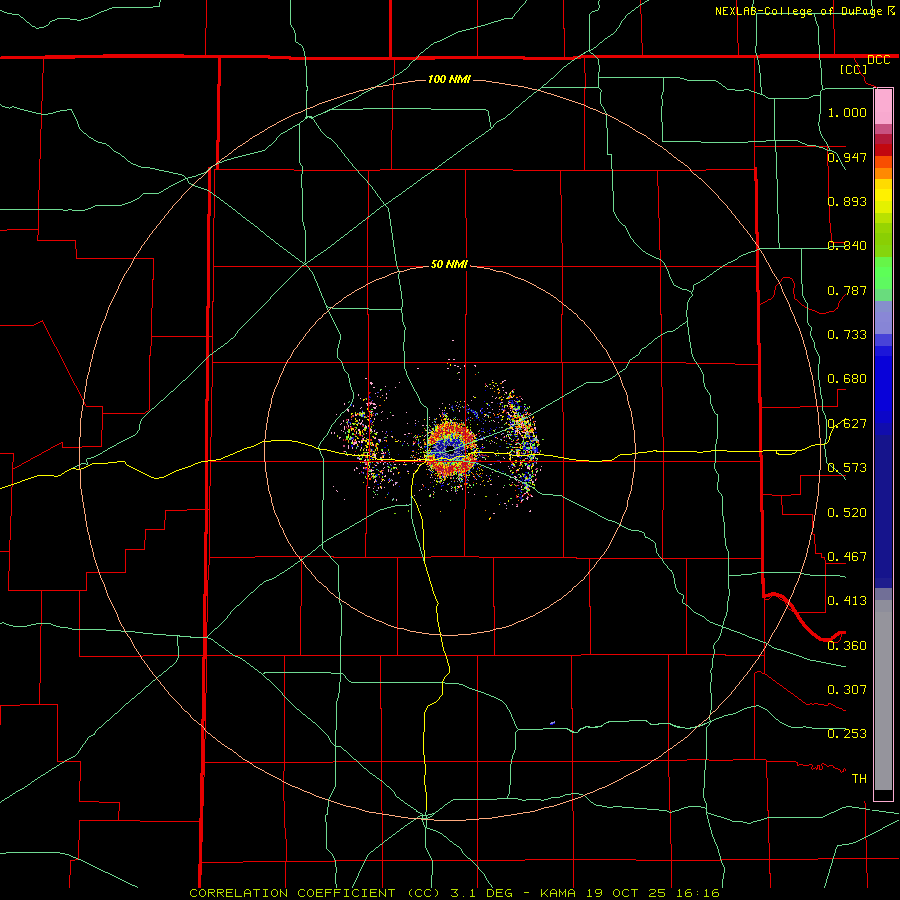Select the 0.680 scale value
Viewport: 900px width, 900px height.
[847, 379]
